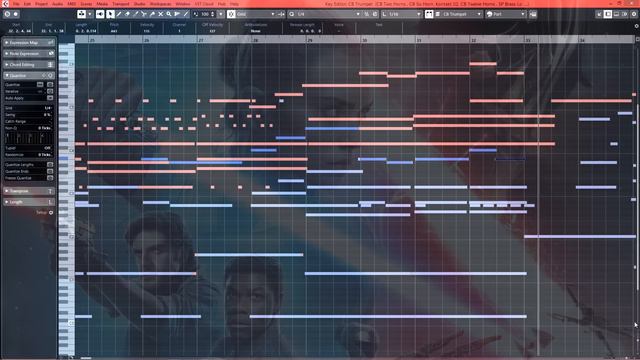Screen dimensions: 640x360
Task: Click Quantize apply button in inspector
Action: point(50,84)
